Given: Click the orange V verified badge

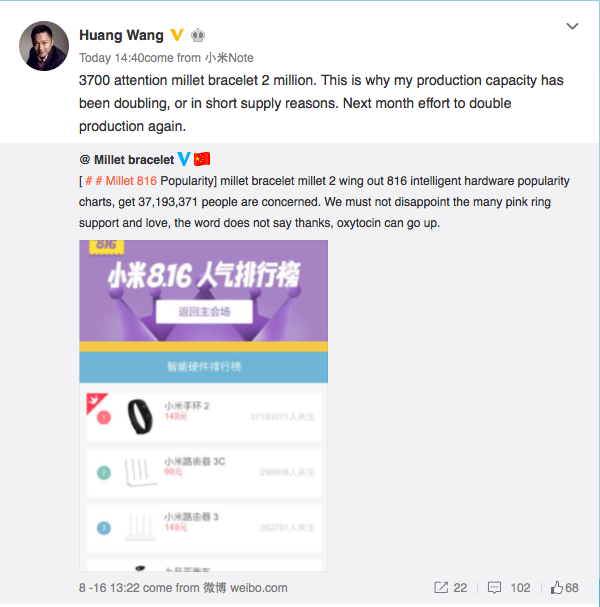Looking at the screenshot, I should pos(177,35).
